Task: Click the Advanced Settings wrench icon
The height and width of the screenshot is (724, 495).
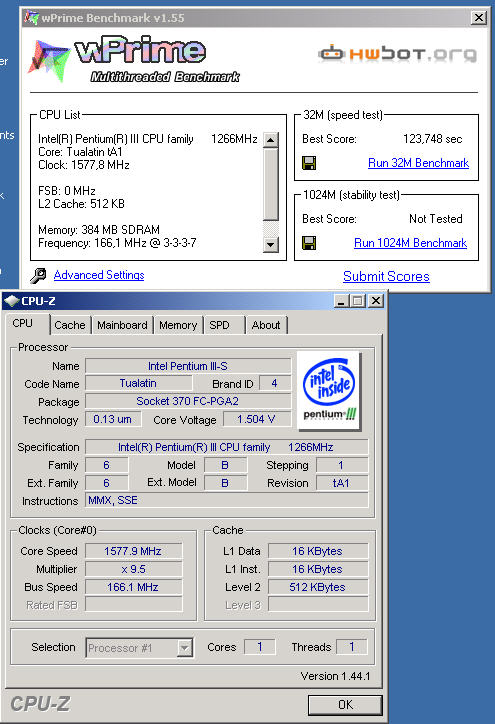Action: [x=38, y=275]
